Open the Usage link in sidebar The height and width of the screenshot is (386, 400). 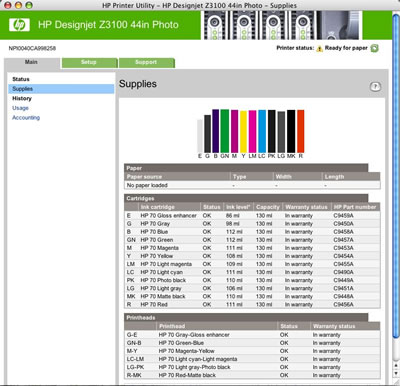point(20,108)
